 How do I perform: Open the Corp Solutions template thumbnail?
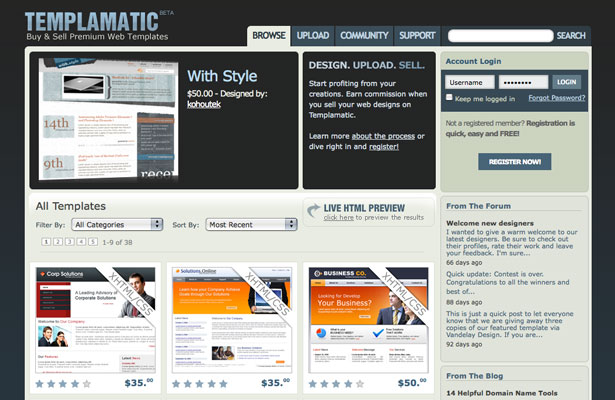[95, 320]
